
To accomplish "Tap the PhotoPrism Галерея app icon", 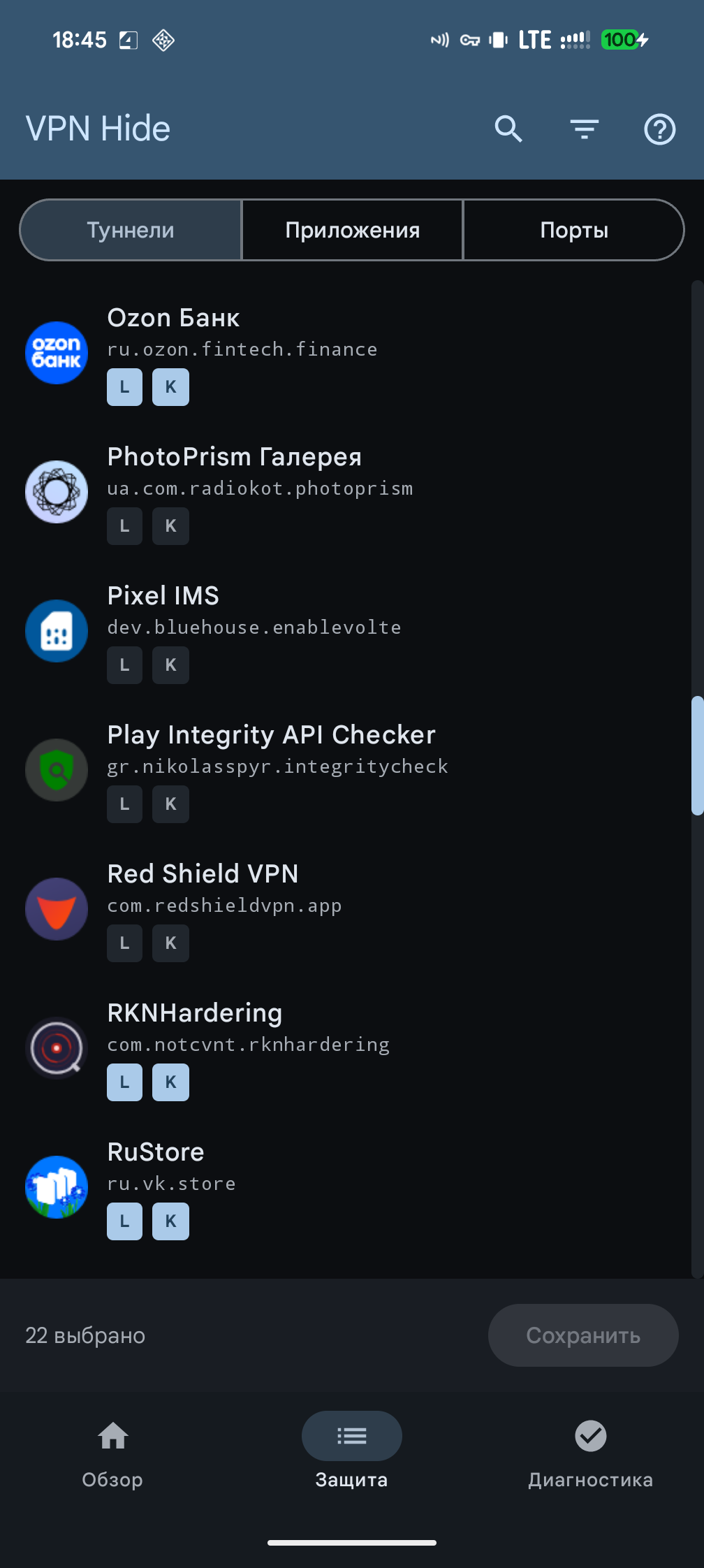I will coord(57,492).
